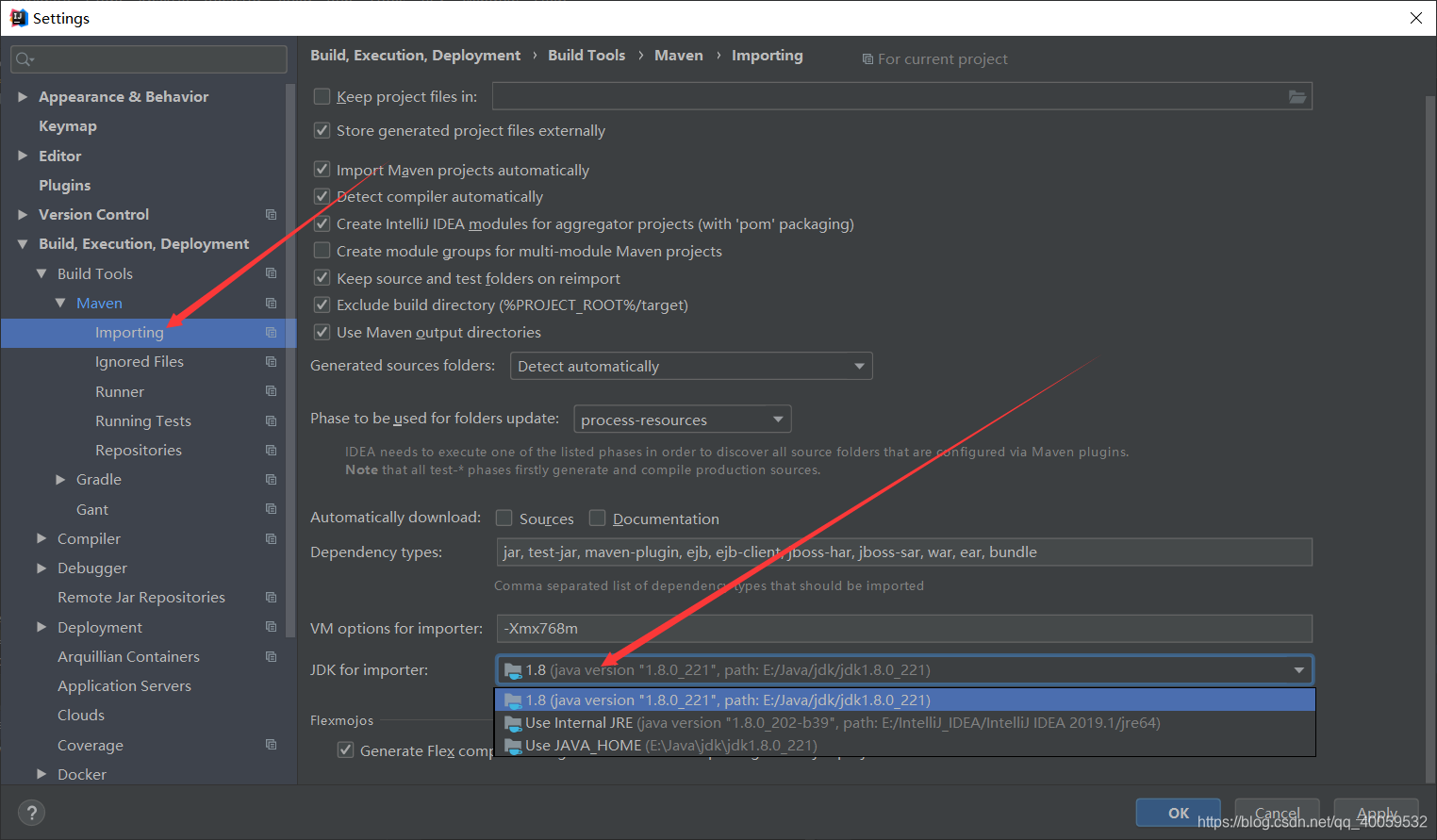Select Use JAVA_HOME option
This screenshot has height=840, width=1437.
(905, 746)
